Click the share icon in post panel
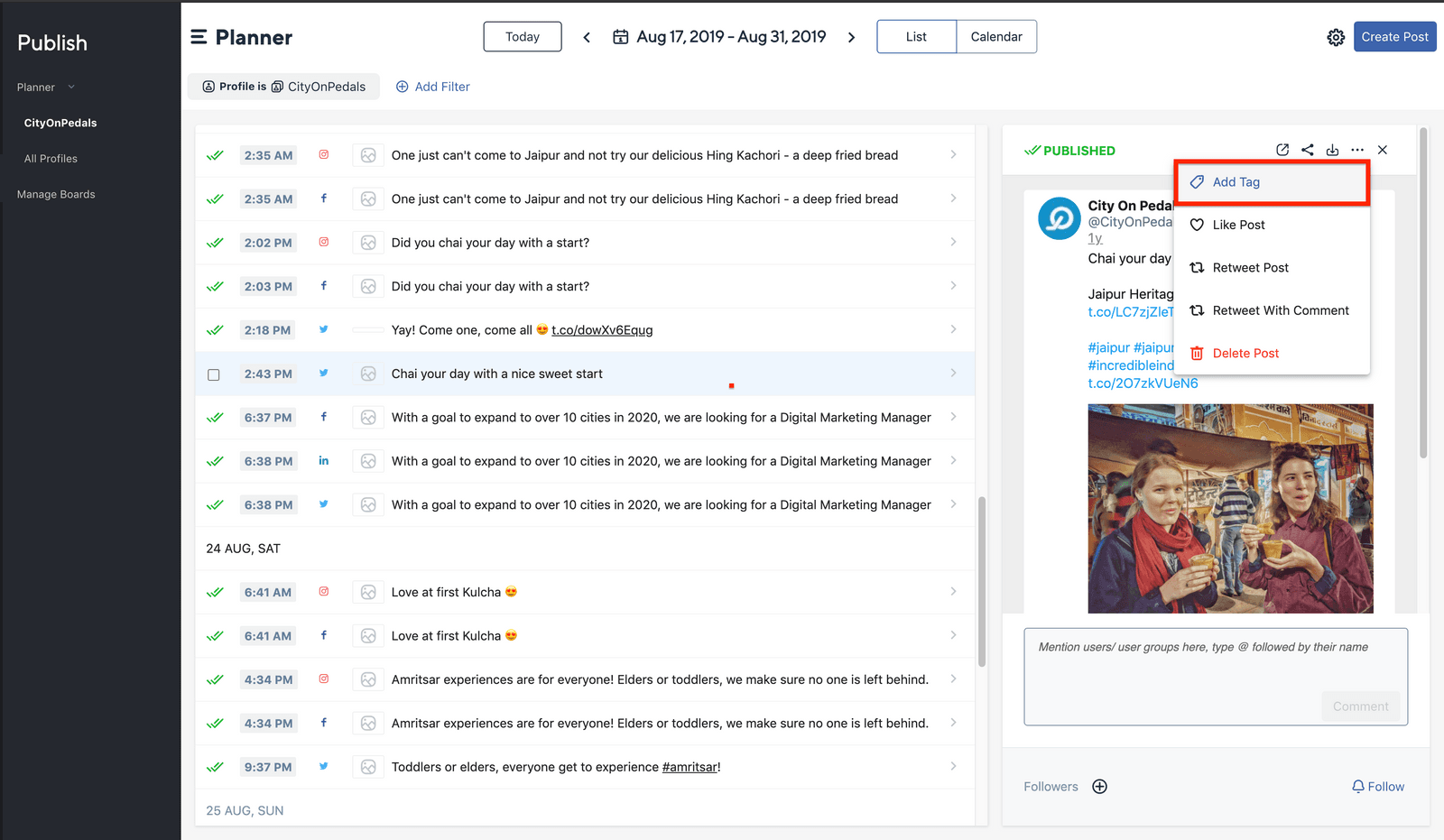The height and width of the screenshot is (840, 1444). click(1308, 150)
